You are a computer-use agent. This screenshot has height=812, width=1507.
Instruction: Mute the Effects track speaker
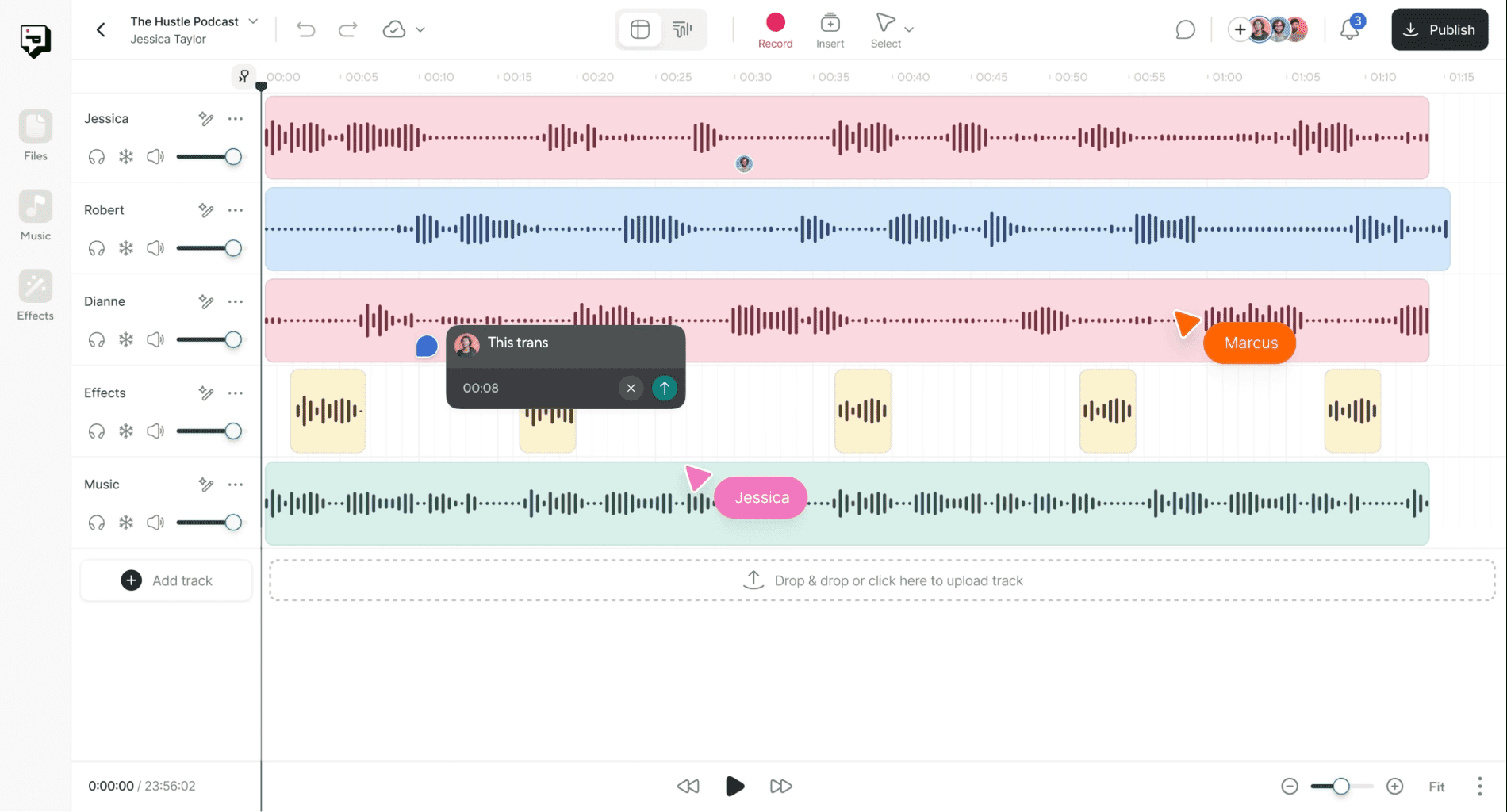click(155, 431)
